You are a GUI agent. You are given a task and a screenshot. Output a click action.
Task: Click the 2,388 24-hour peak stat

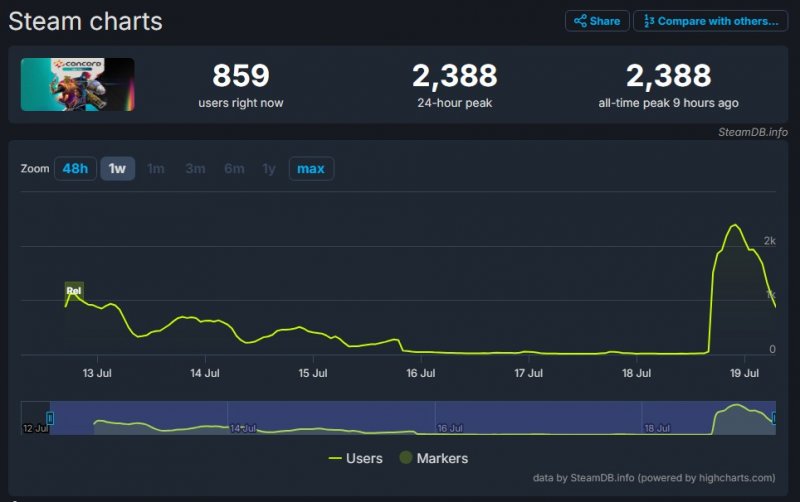[x=455, y=85]
